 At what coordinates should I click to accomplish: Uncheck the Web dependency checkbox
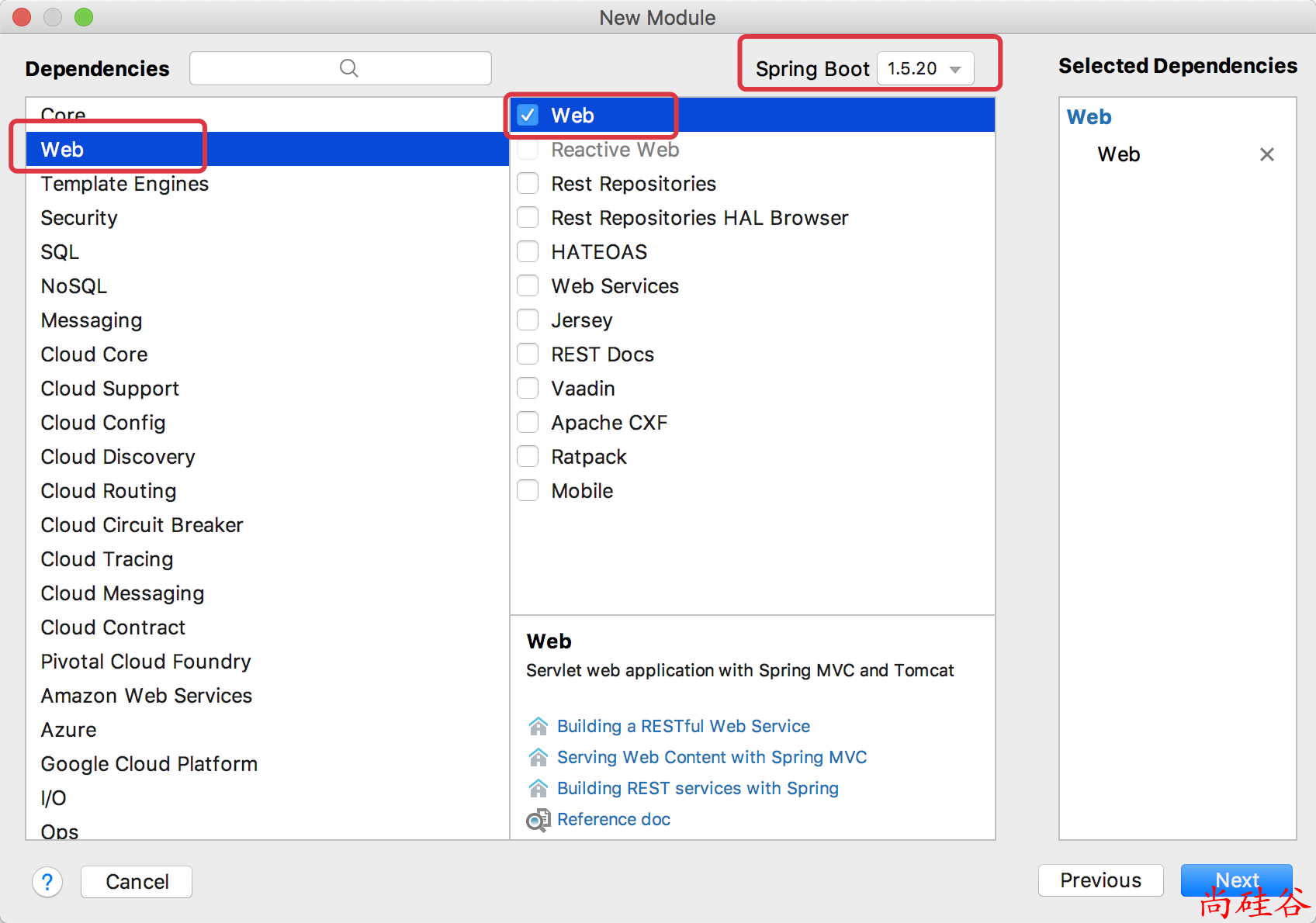coord(528,115)
